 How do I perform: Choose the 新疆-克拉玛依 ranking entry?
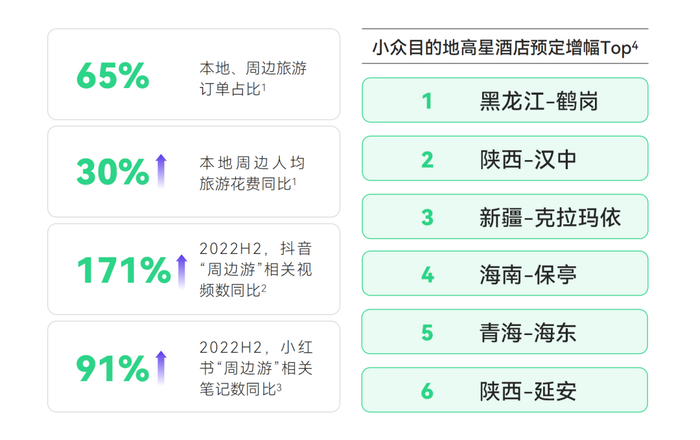pos(504,217)
